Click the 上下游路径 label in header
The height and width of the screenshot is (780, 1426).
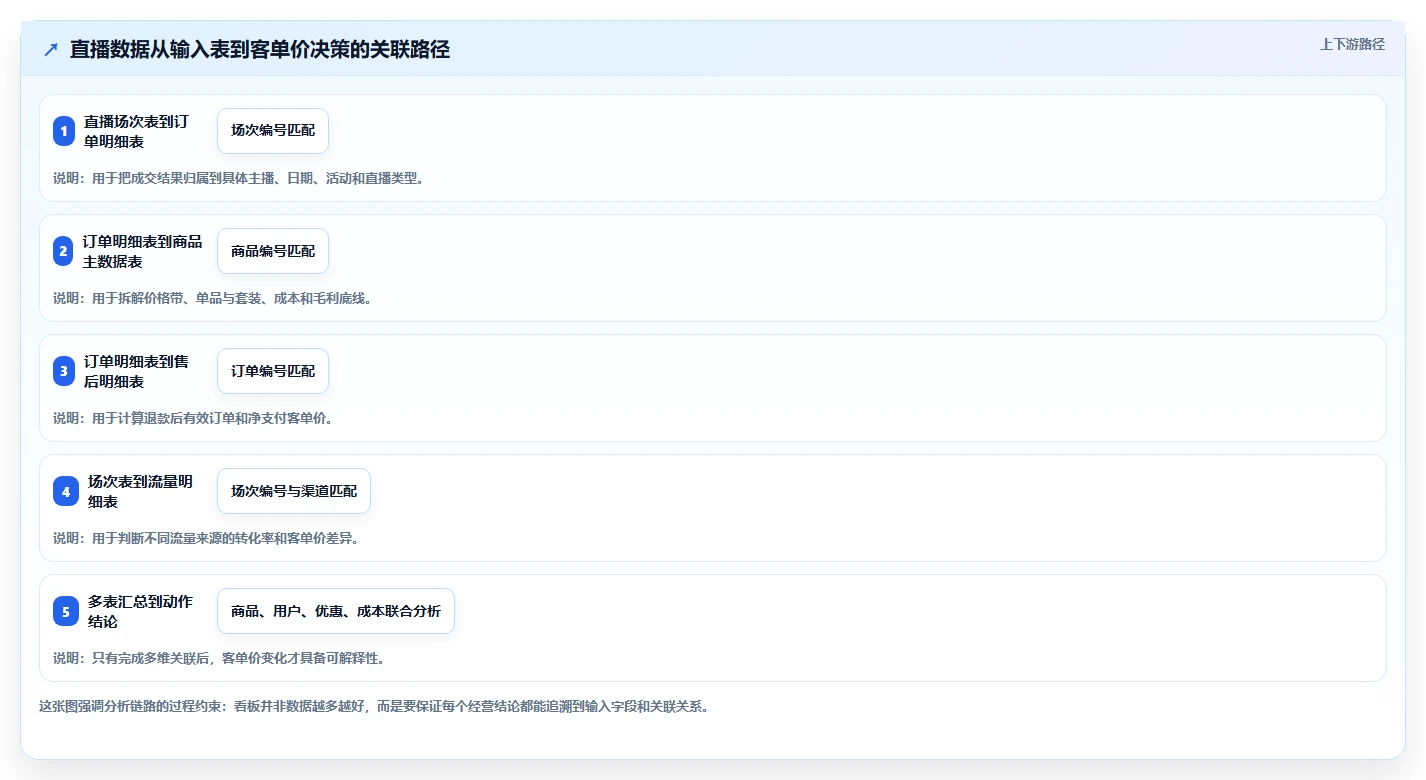[x=1352, y=44]
